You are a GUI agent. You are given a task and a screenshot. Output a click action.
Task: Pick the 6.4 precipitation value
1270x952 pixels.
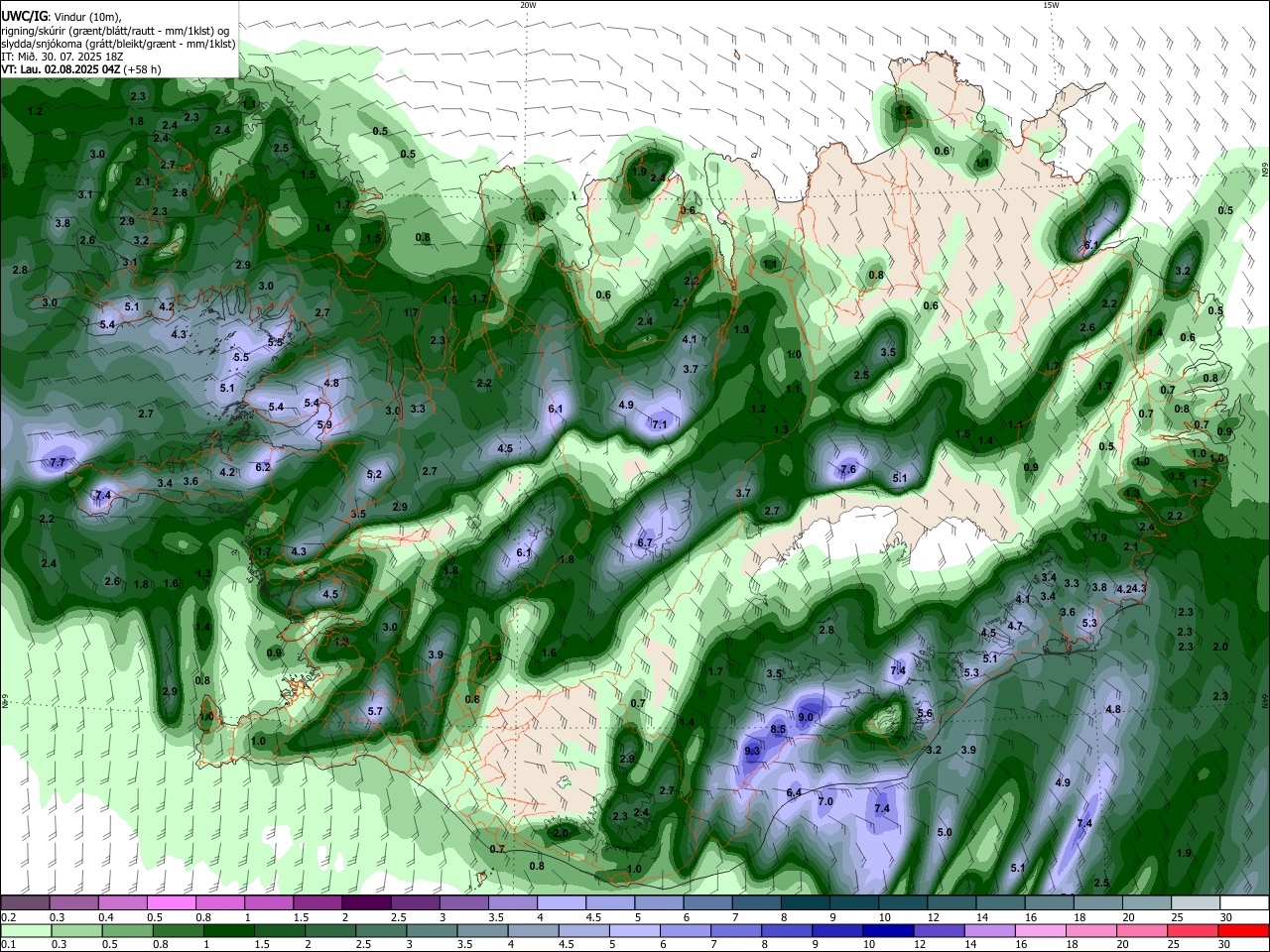(x=794, y=792)
